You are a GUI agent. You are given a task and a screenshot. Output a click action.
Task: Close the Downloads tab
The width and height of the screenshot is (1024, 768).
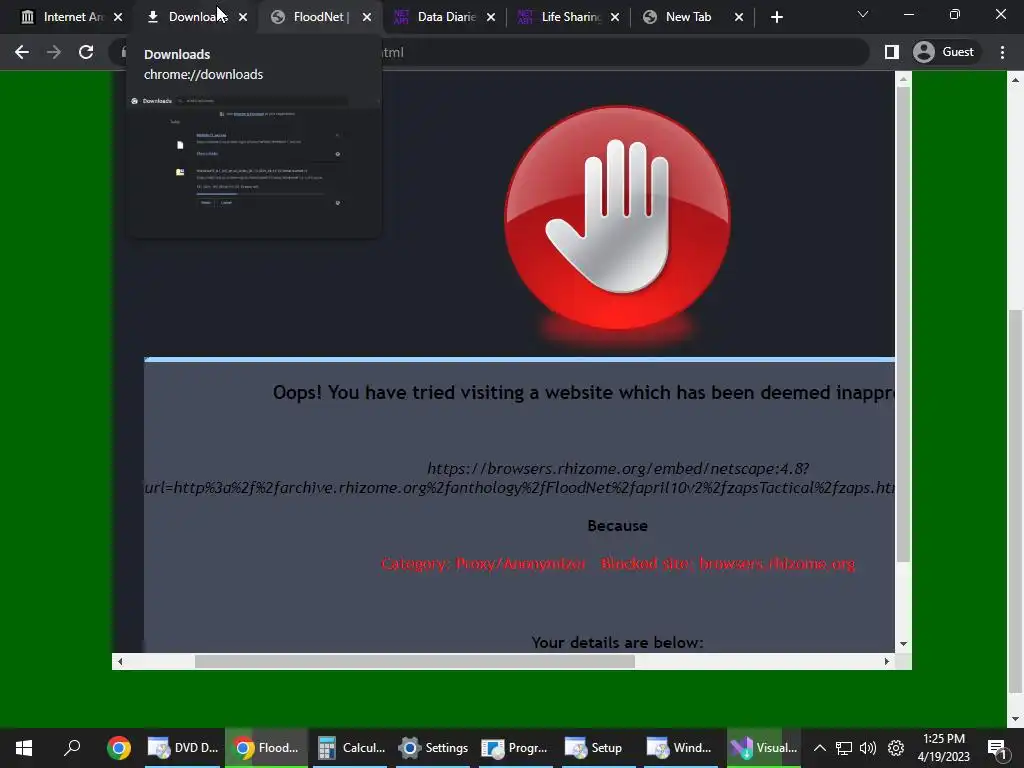(243, 17)
